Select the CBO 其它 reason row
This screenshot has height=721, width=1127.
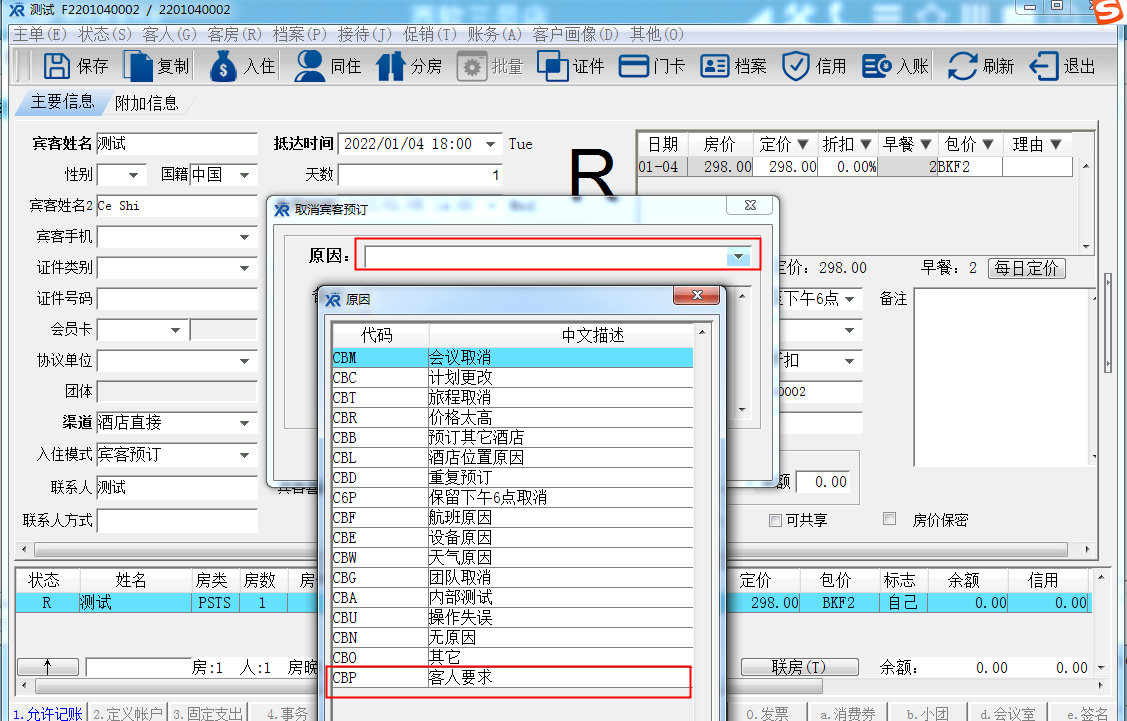[x=512, y=657]
